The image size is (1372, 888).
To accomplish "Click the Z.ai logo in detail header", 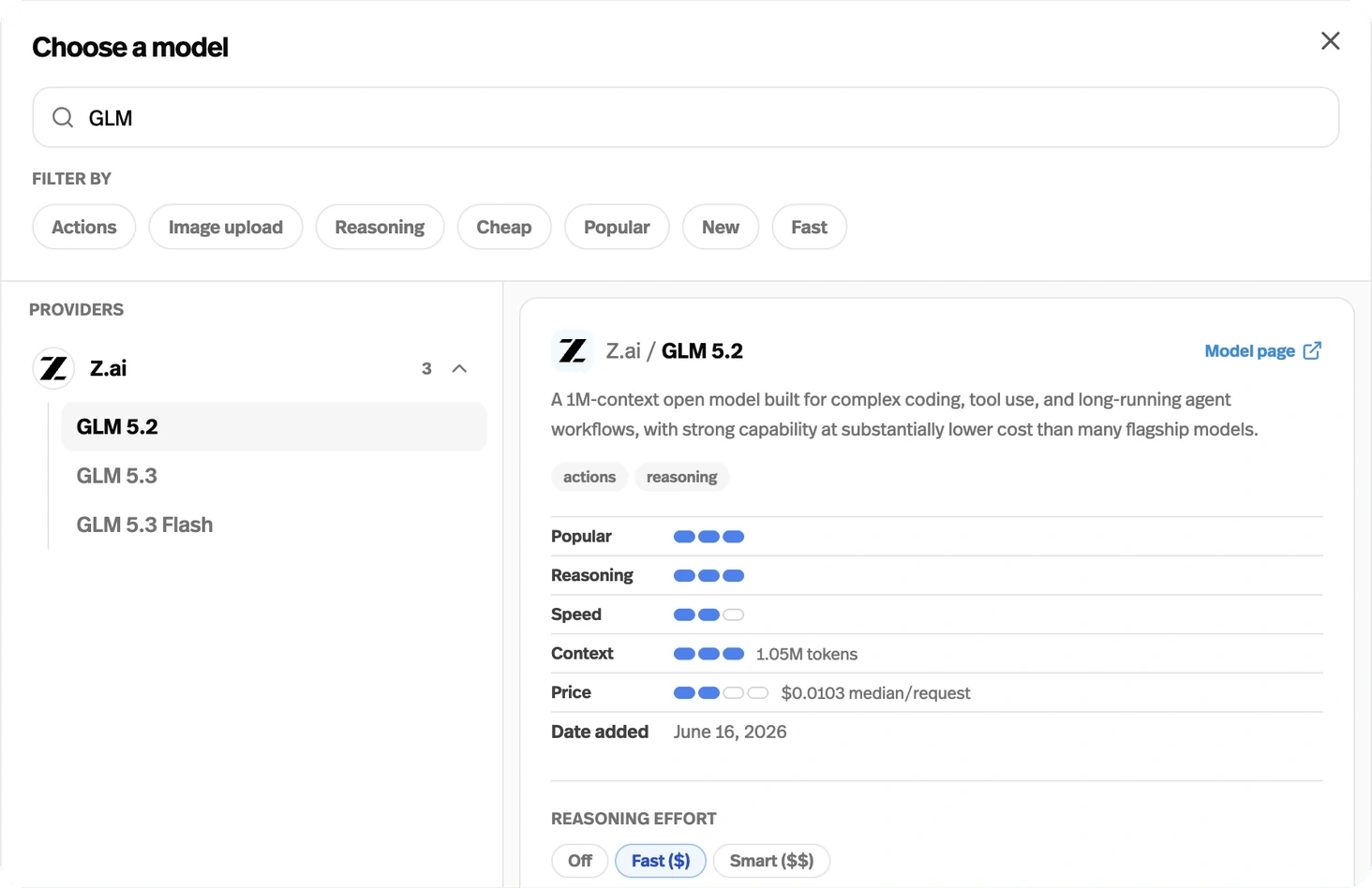I will coord(573,351).
